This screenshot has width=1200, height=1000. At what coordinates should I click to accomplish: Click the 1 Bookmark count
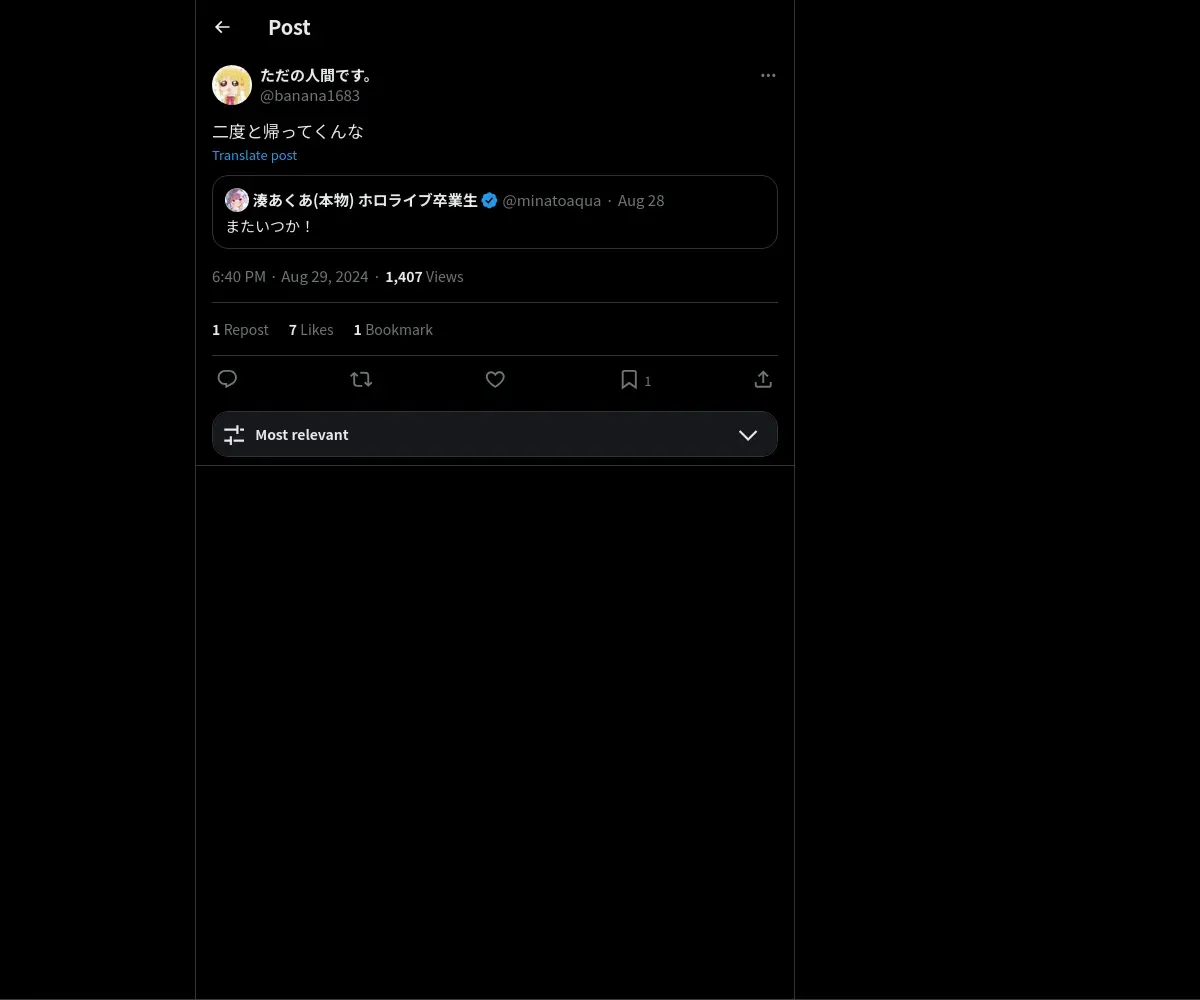[x=393, y=330]
